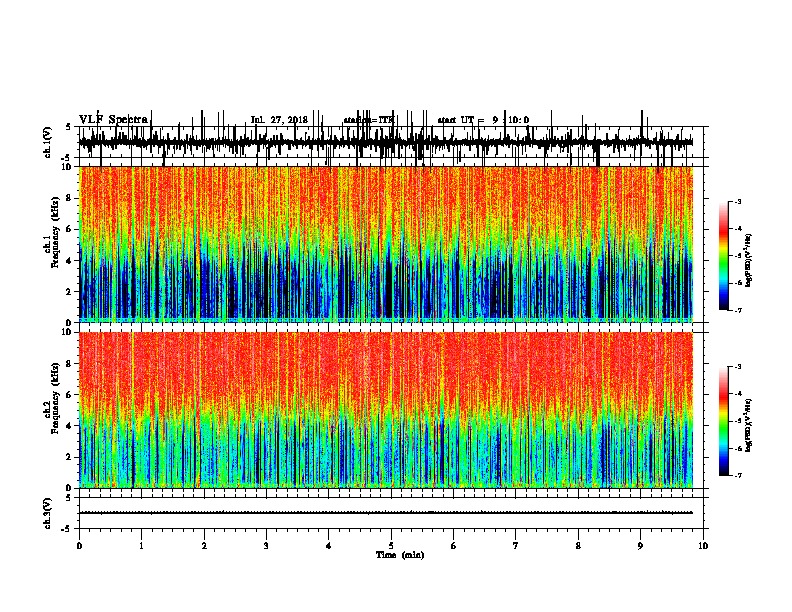Click the time axis tick label "2"
The image size is (792, 612).
(204, 546)
